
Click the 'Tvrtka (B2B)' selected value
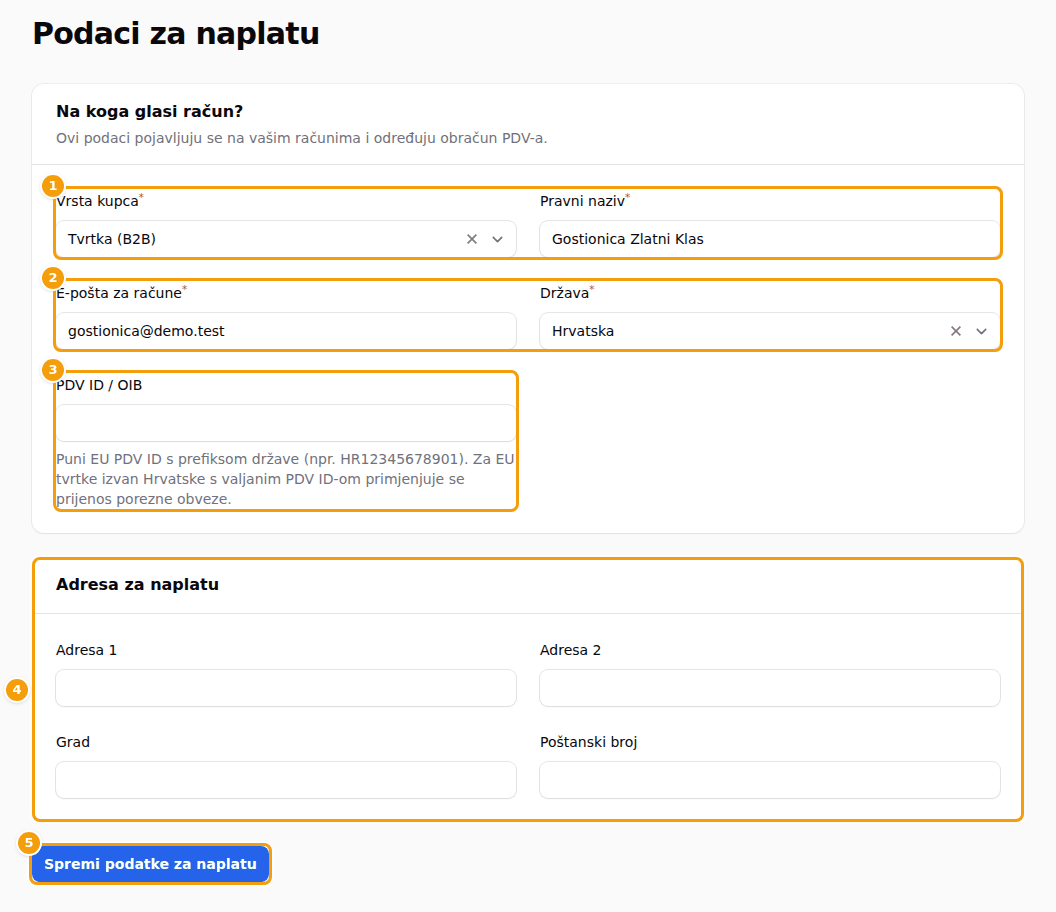coord(112,239)
